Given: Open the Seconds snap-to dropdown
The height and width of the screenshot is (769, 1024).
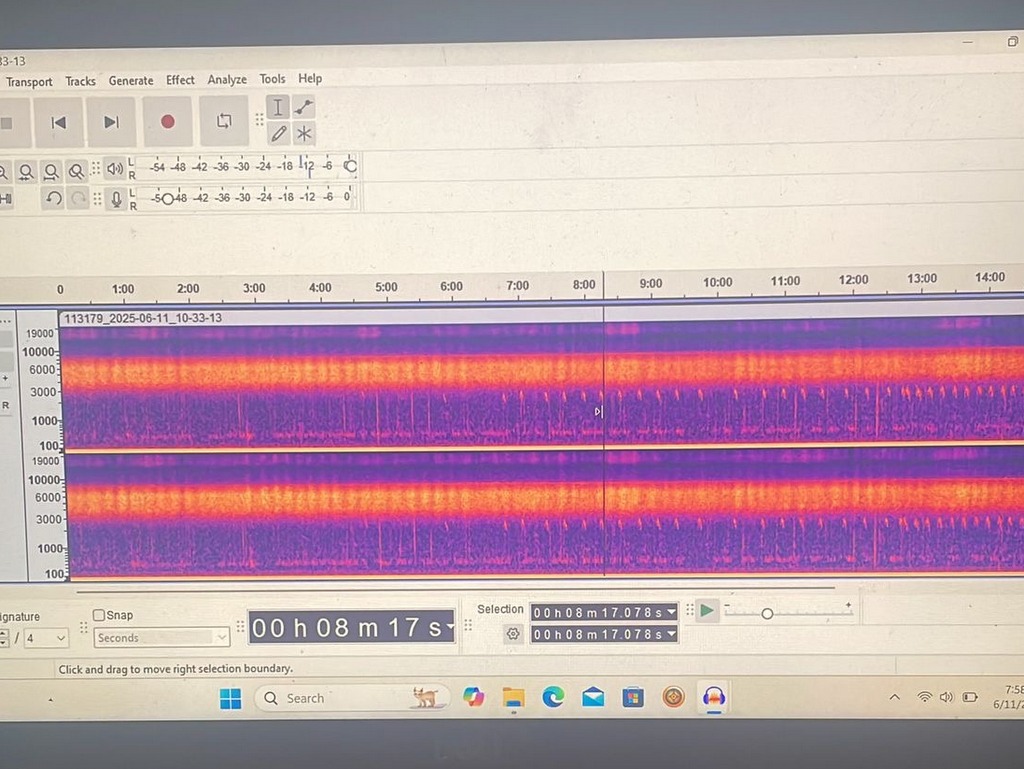Looking at the screenshot, I should click(221, 638).
